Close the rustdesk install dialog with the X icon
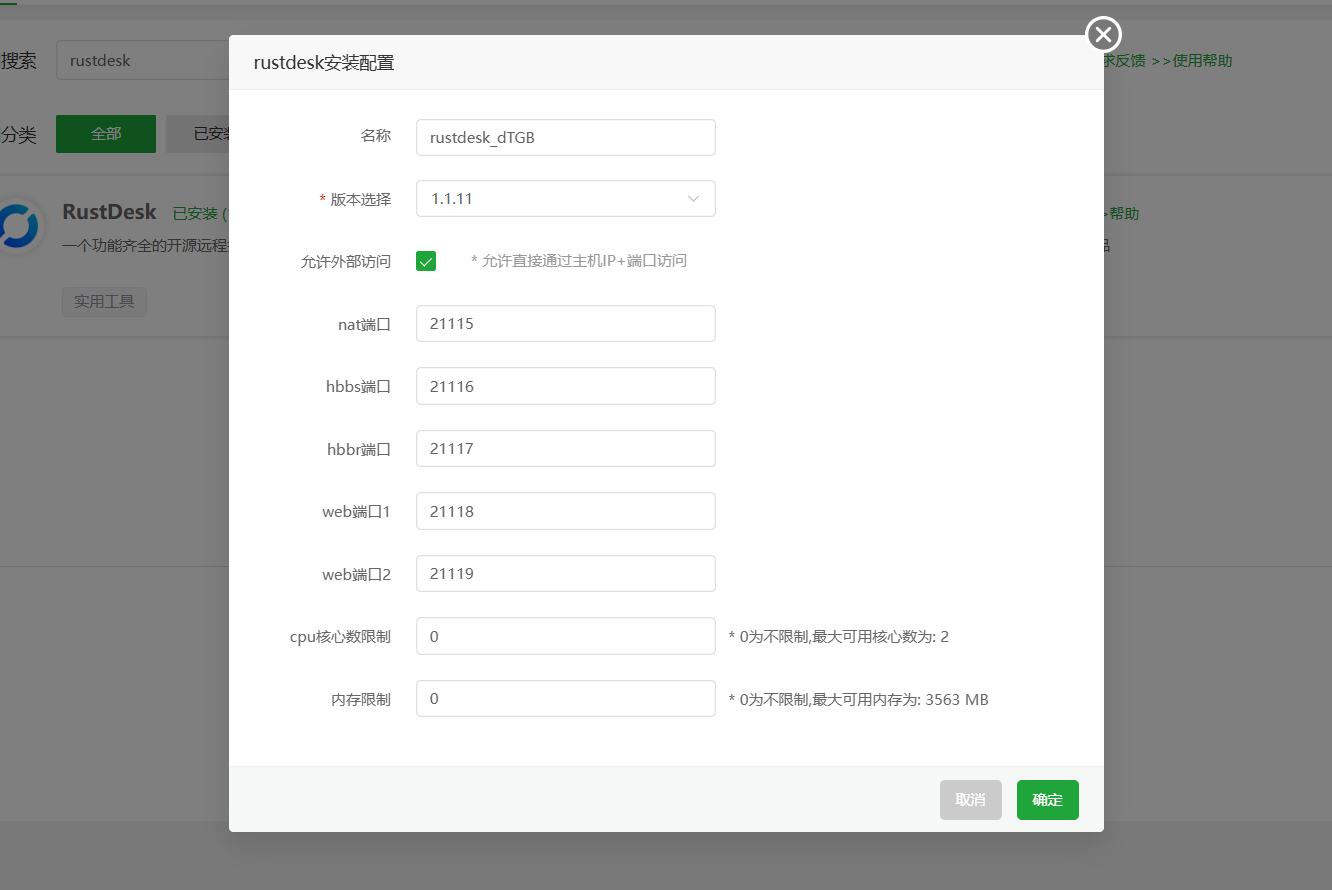This screenshot has width=1332, height=890. [x=1103, y=35]
